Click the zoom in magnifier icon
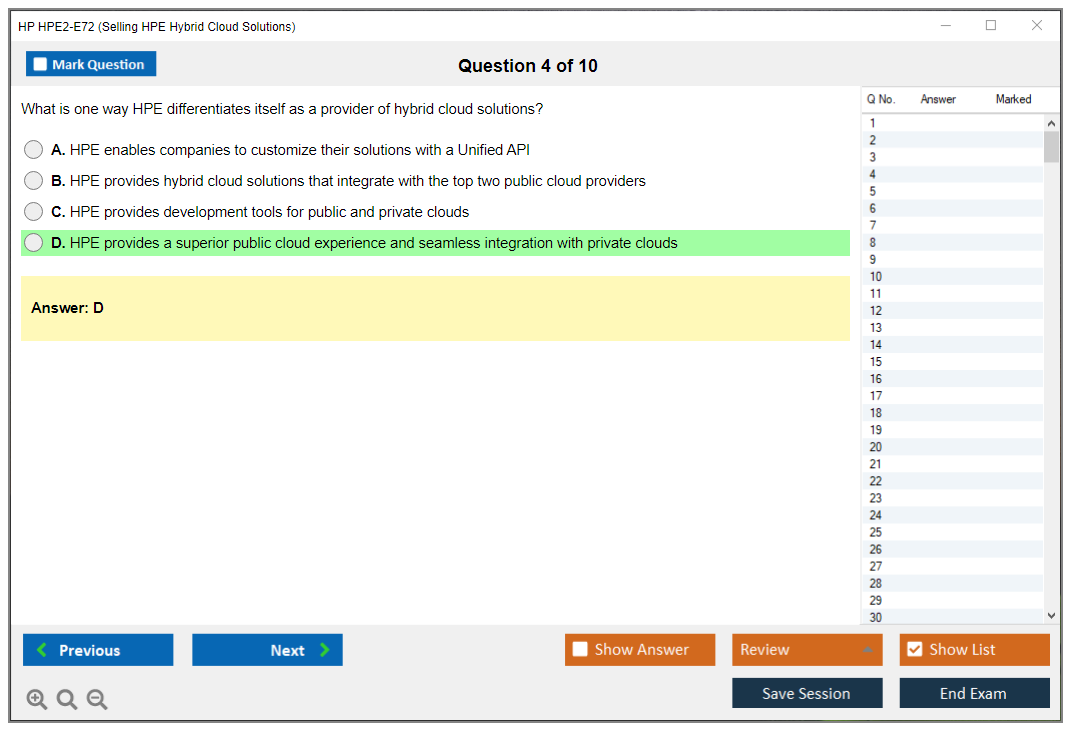 pyautogui.click(x=36, y=700)
